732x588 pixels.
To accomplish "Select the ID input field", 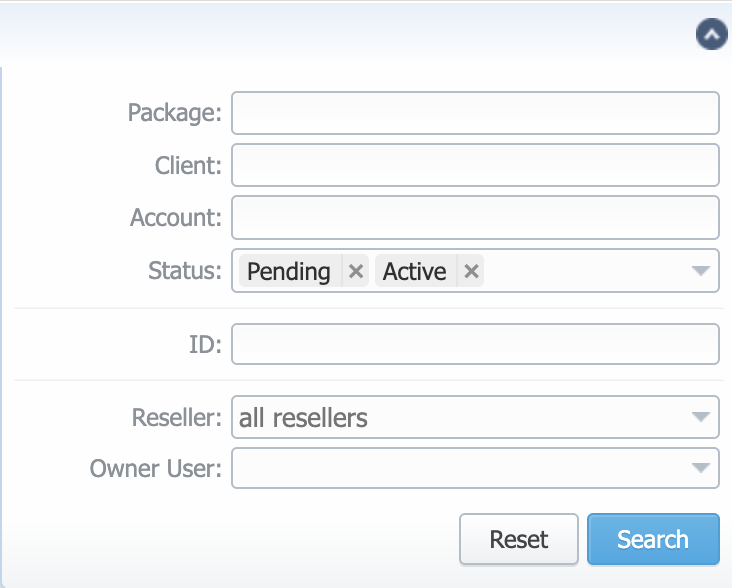I will [x=475, y=344].
